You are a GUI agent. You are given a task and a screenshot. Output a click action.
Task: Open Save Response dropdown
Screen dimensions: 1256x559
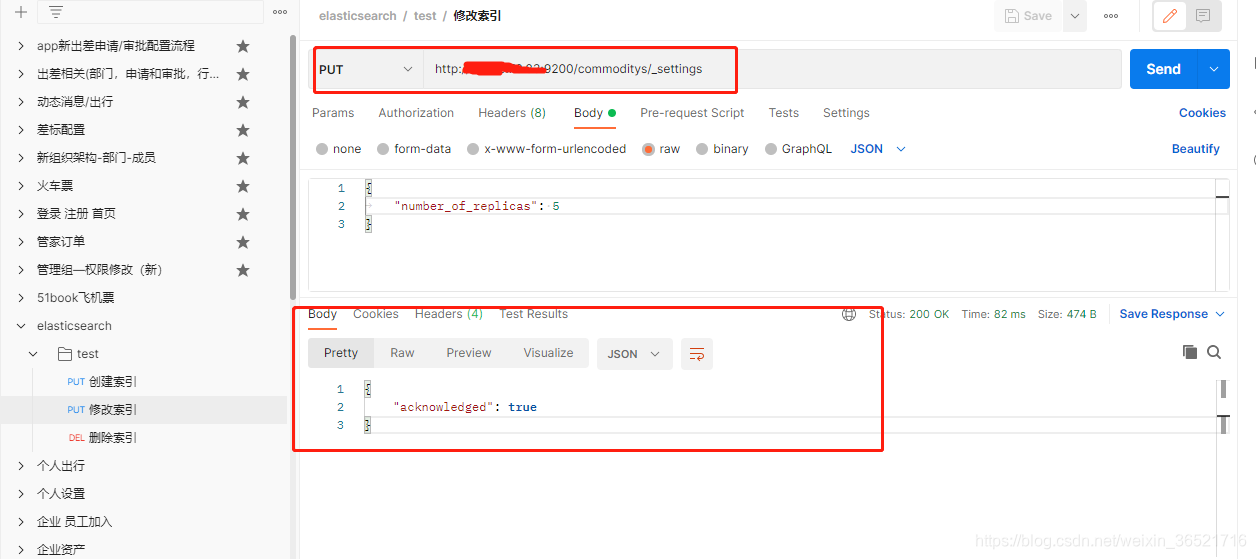click(1172, 314)
